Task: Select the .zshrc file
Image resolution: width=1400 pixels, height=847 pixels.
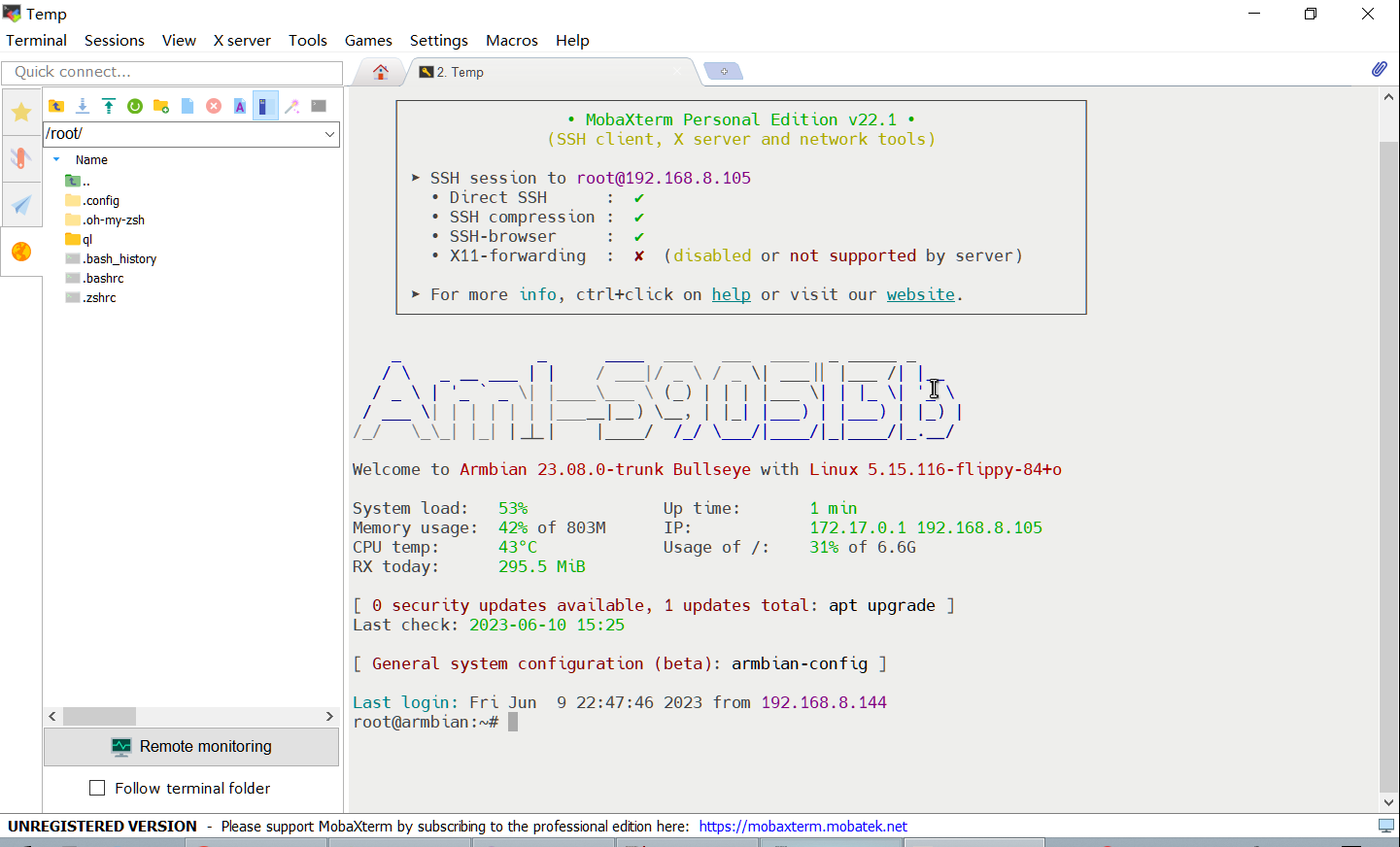Action: [x=90, y=297]
